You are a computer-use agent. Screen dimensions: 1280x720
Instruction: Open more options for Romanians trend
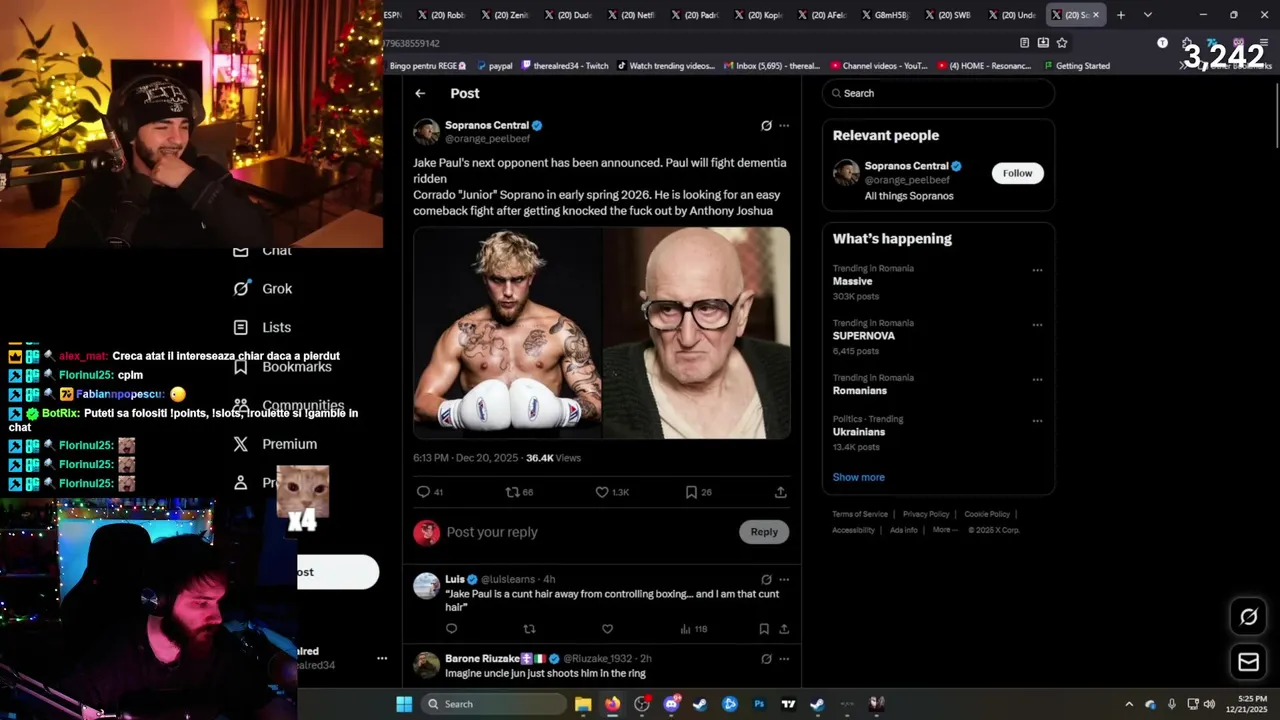coord(1037,380)
